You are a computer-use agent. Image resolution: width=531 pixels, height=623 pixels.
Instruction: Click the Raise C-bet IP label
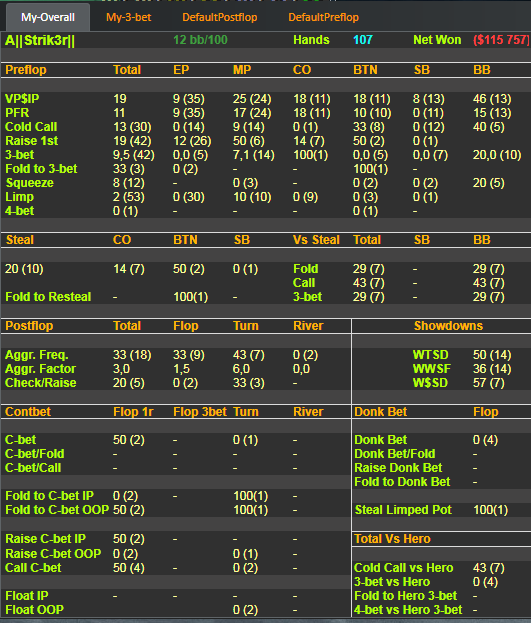tap(45, 539)
